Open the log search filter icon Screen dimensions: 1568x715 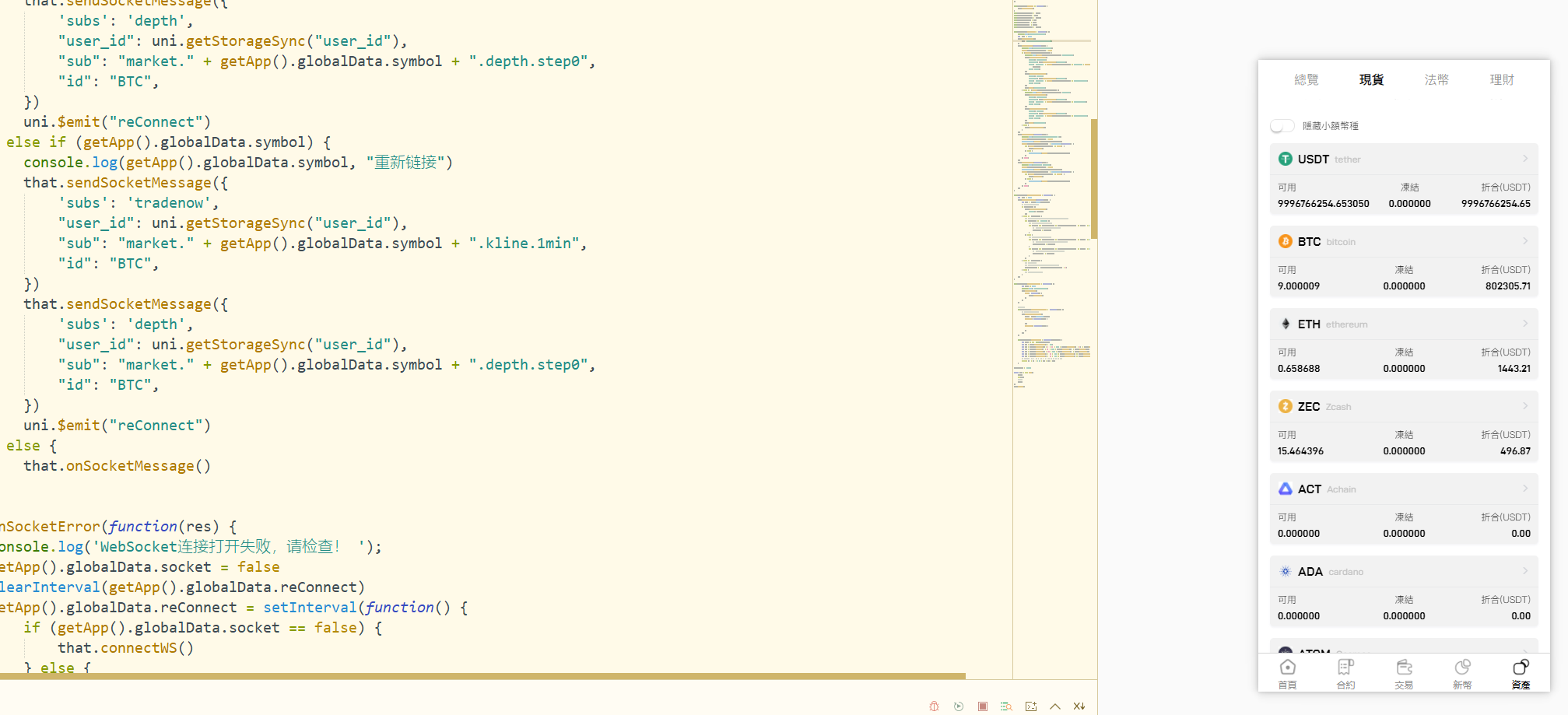tap(1006, 706)
